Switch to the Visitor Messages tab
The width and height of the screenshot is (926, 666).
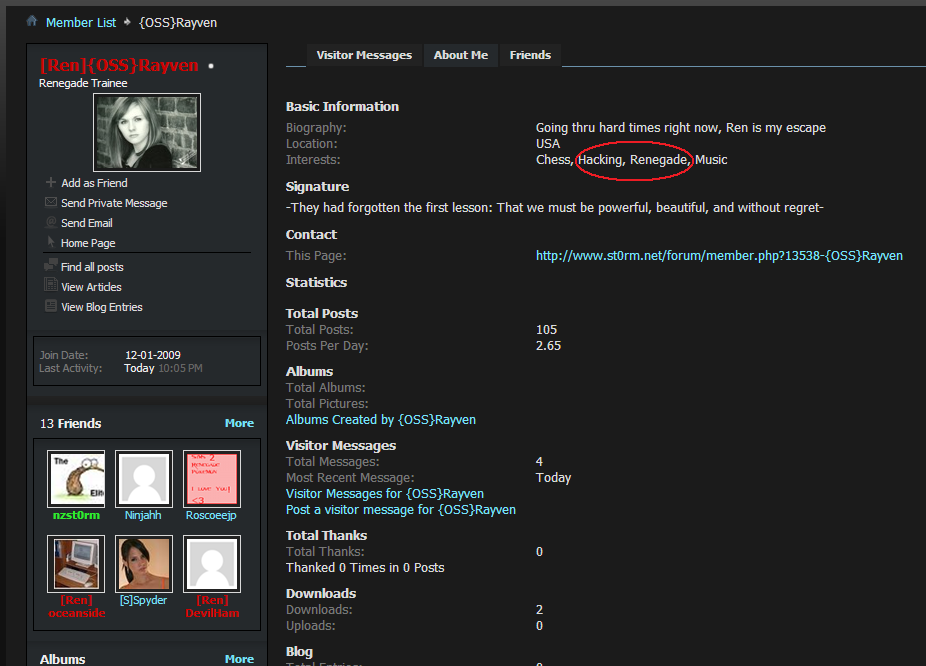[364, 56]
